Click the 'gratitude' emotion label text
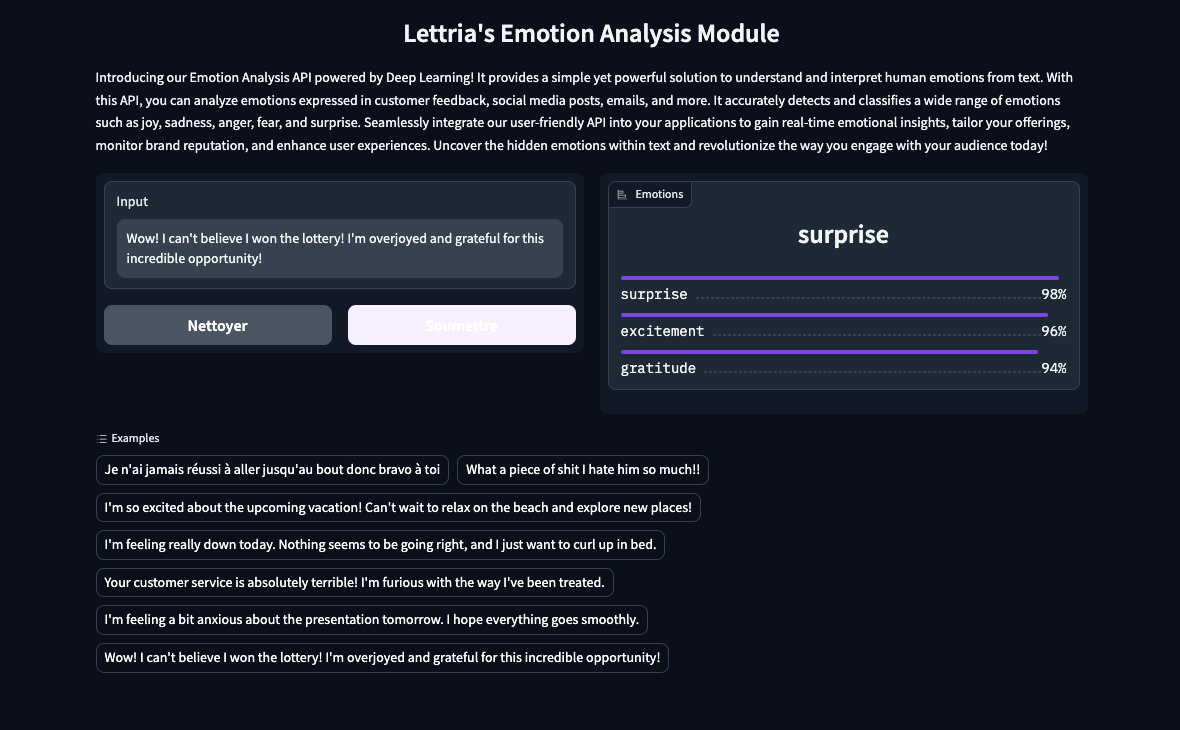 658,368
